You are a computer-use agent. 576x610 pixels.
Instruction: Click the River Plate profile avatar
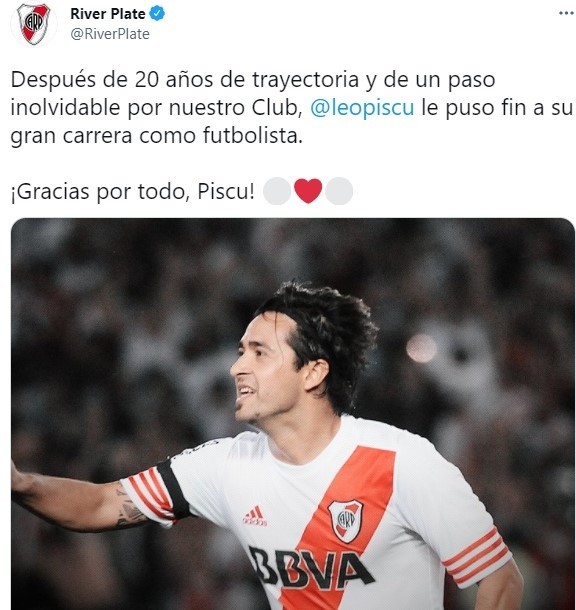click(x=34, y=24)
